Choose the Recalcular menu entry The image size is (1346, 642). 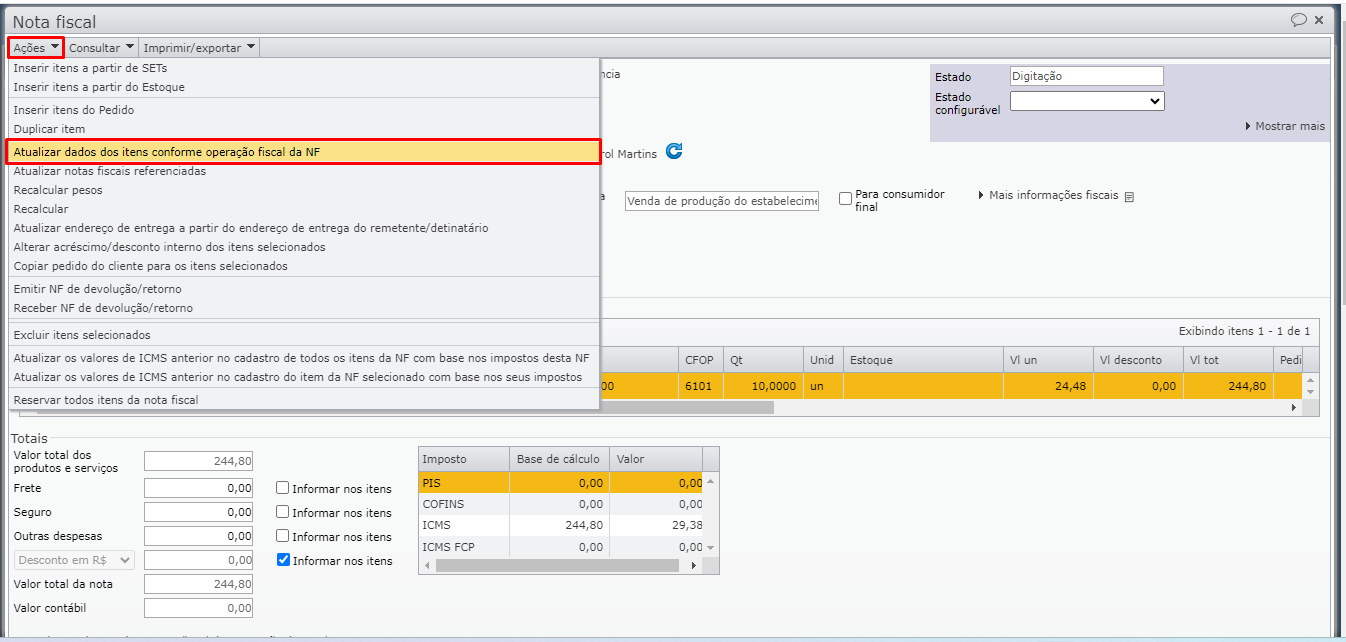(x=304, y=209)
